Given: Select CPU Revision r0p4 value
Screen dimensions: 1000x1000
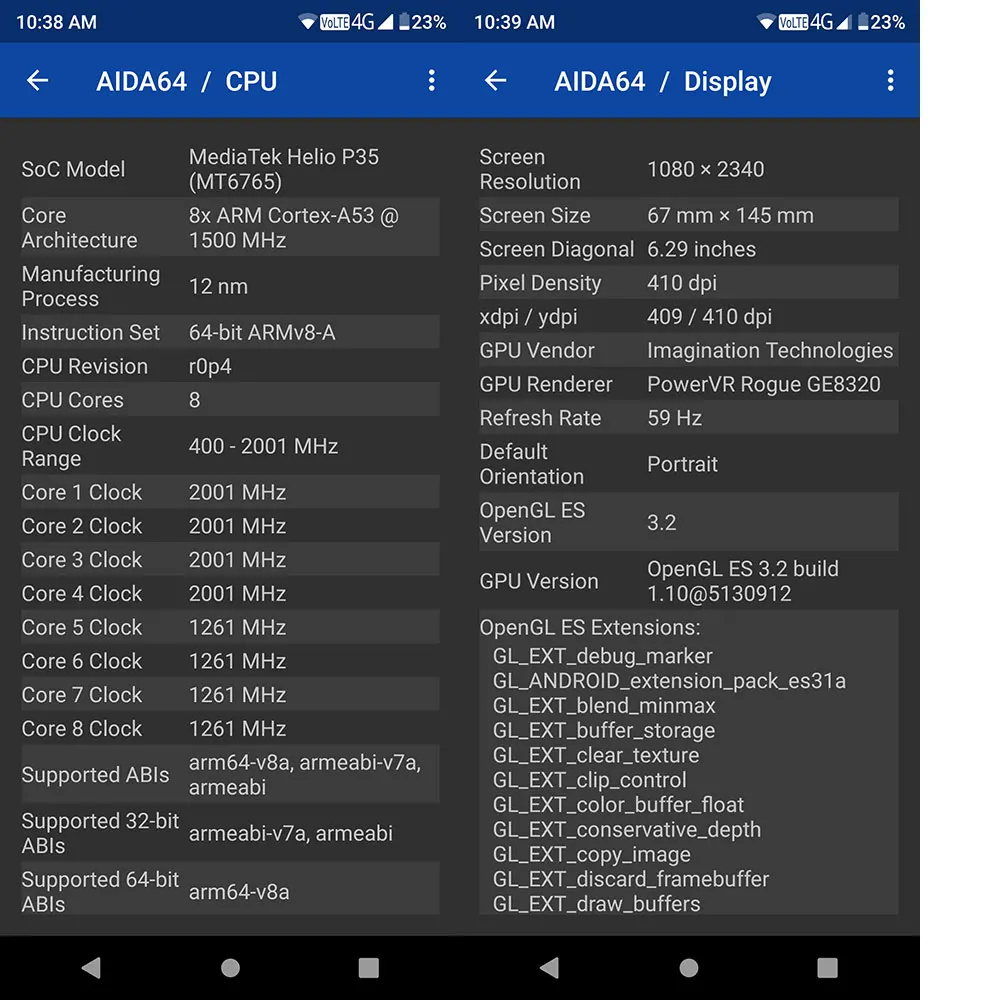Looking at the screenshot, I should click(210, 366).
